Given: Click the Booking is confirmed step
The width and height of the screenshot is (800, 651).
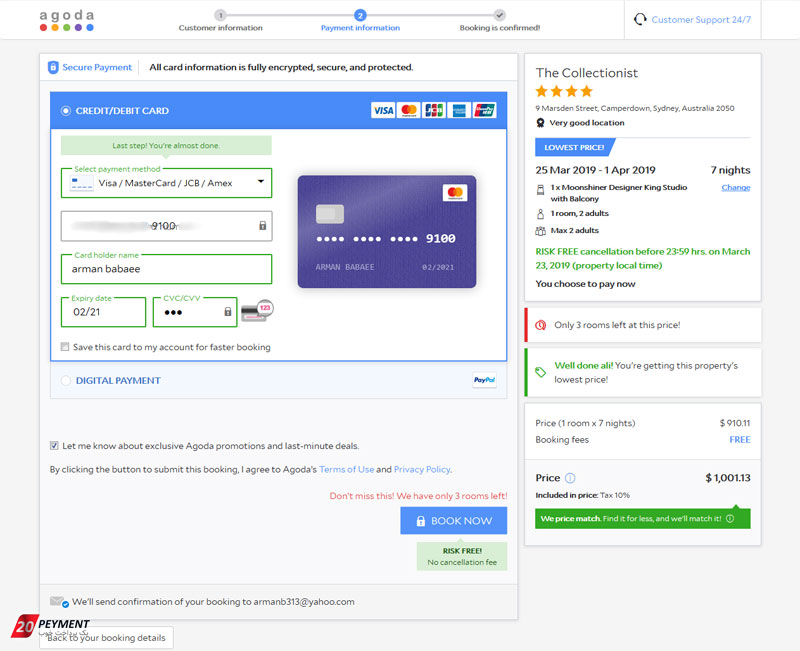Looking at the screenshot, I should (499, 21).
